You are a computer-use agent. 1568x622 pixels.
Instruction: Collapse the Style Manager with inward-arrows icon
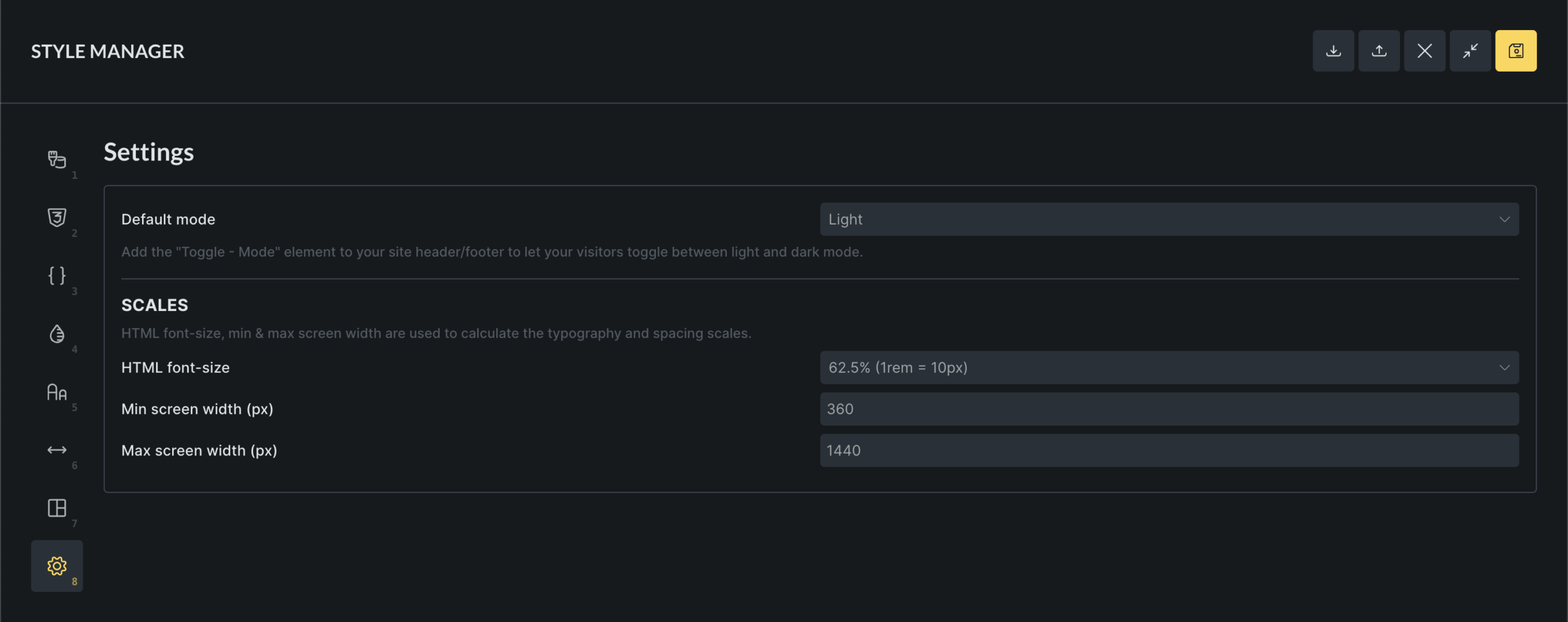[1470, 51]
